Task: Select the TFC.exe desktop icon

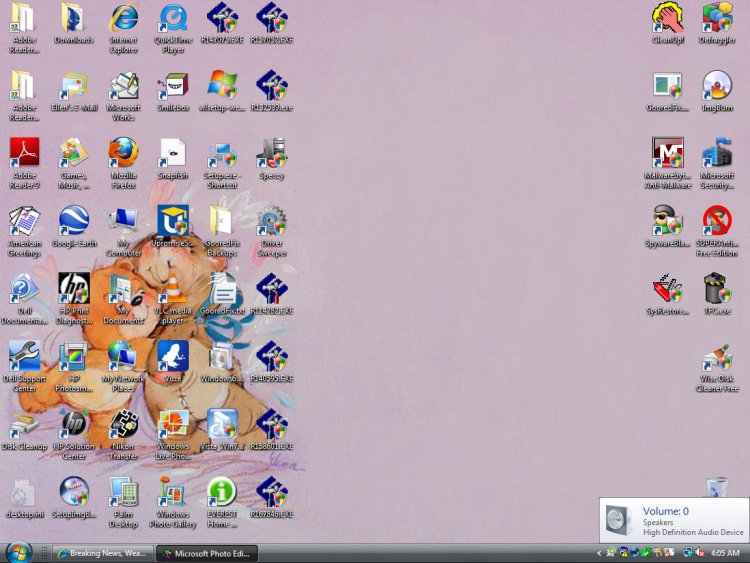Action: 717,295
